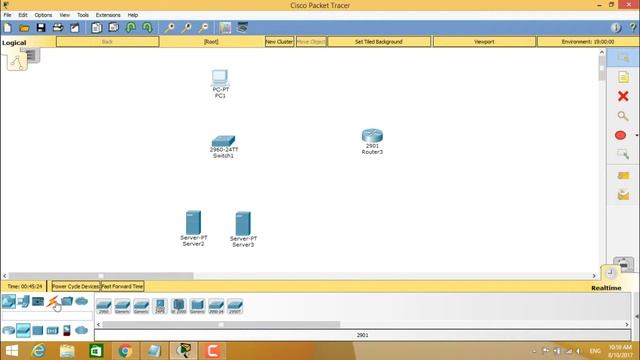This screenshot has height=360, width=640.
Task: Click the Viewport button
Action: point(484,42)
